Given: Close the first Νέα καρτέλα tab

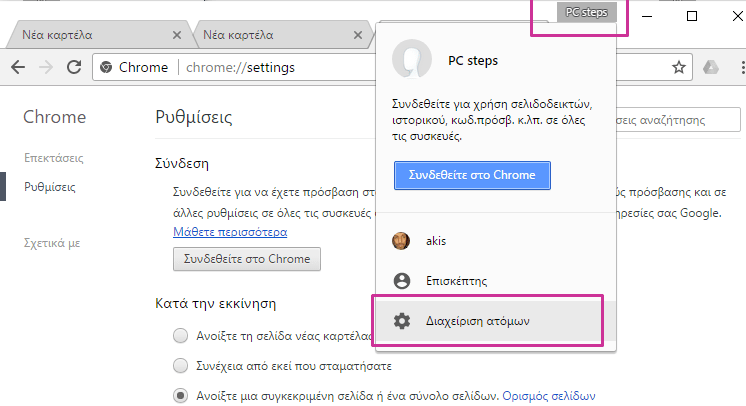Looking at the screenshot, I should [177, 35].
